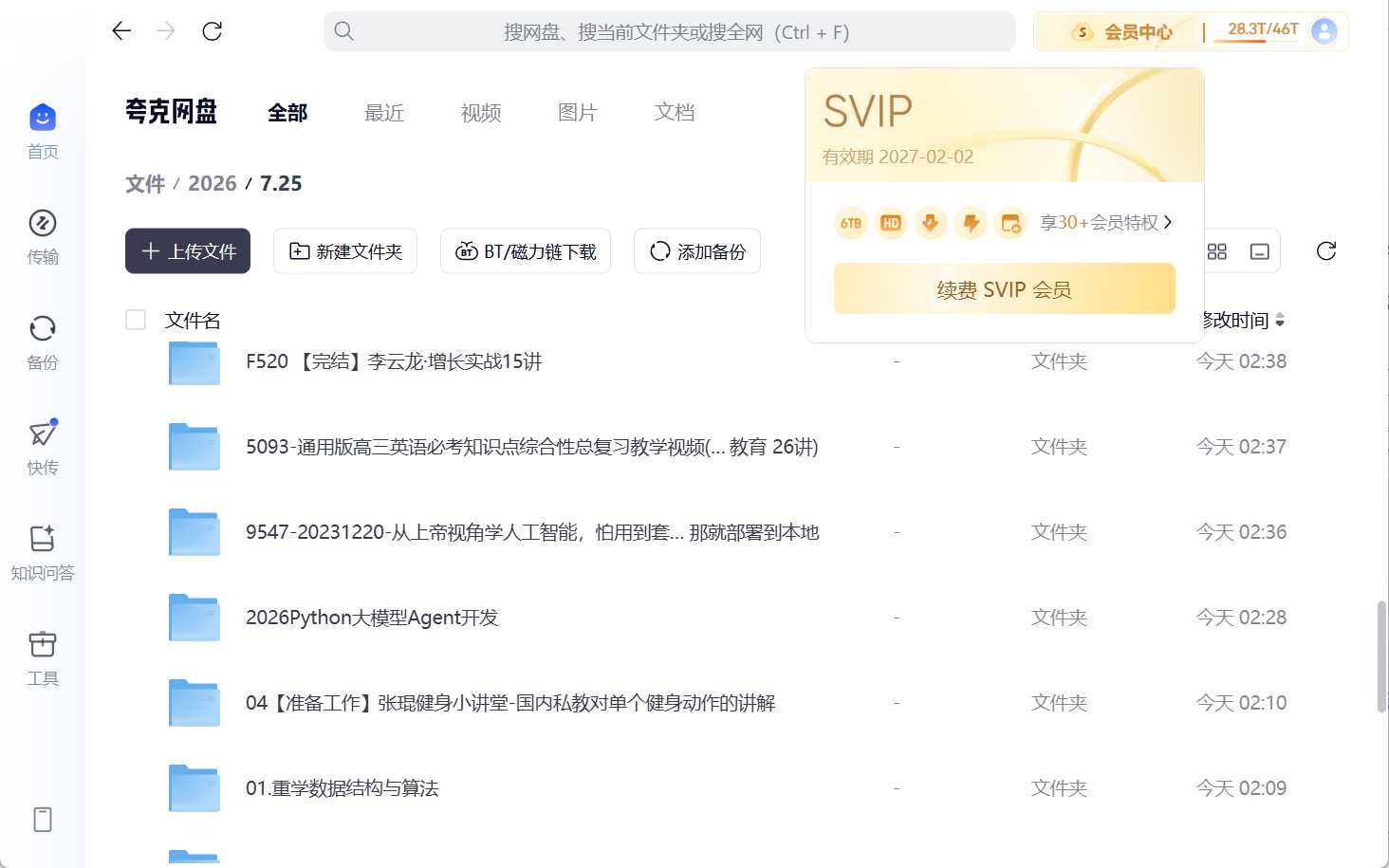
Task: Focus the 搜网盘 search input field
Action: pyautogui.click(x=670, y=31)
